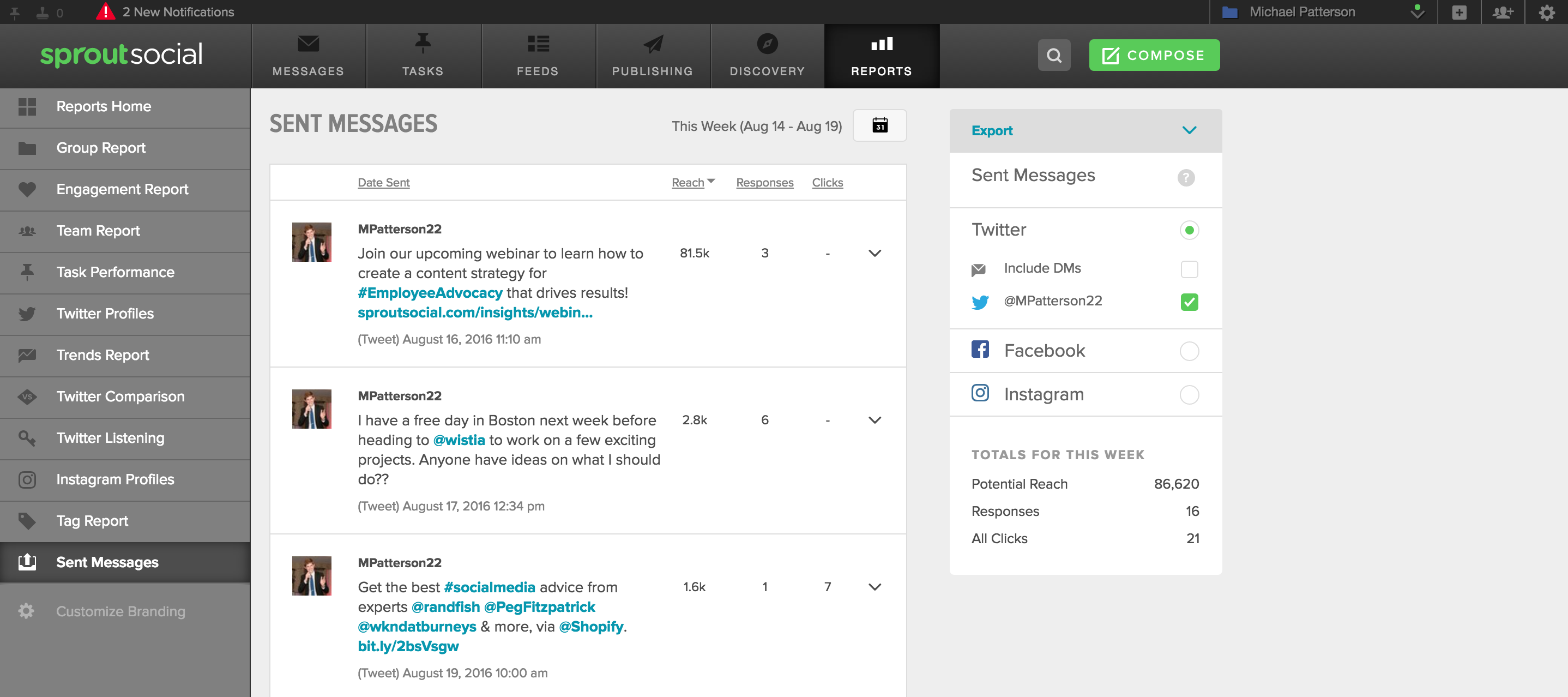
Task: Open the settings gear icon
Action: click(1547, 12)
